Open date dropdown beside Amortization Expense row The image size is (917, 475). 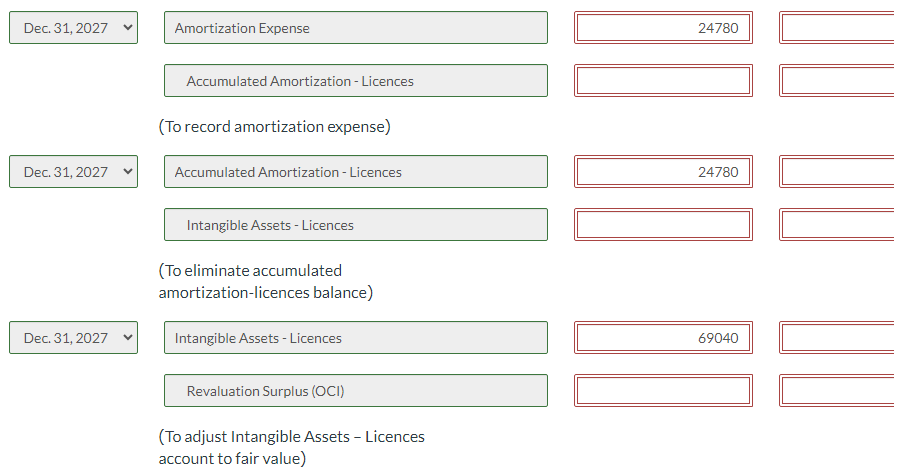coord(73,28)
